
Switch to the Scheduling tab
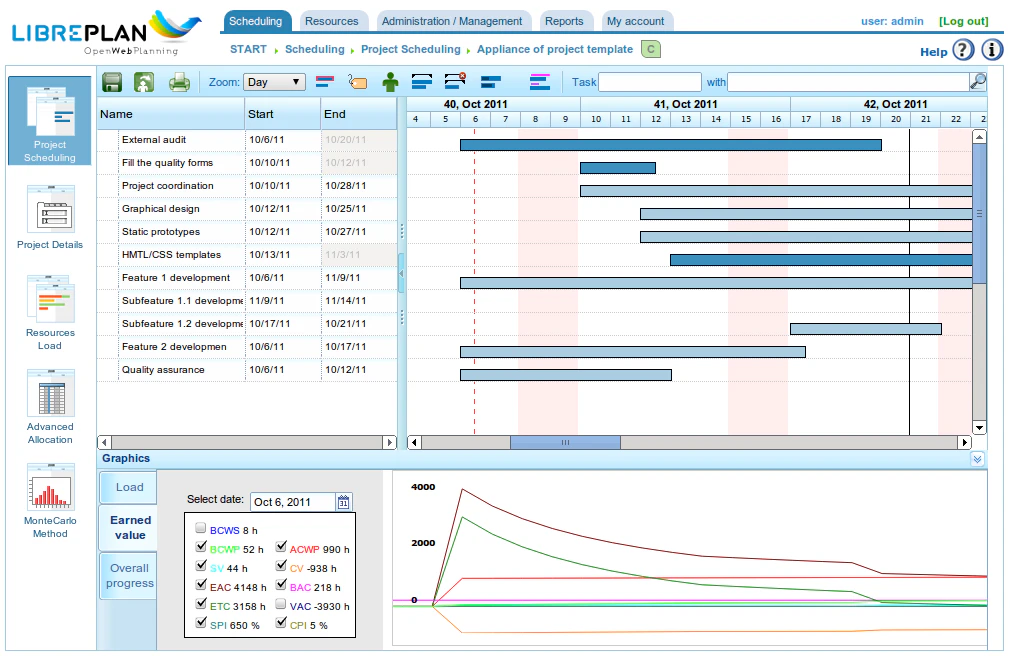pos(256,21)
